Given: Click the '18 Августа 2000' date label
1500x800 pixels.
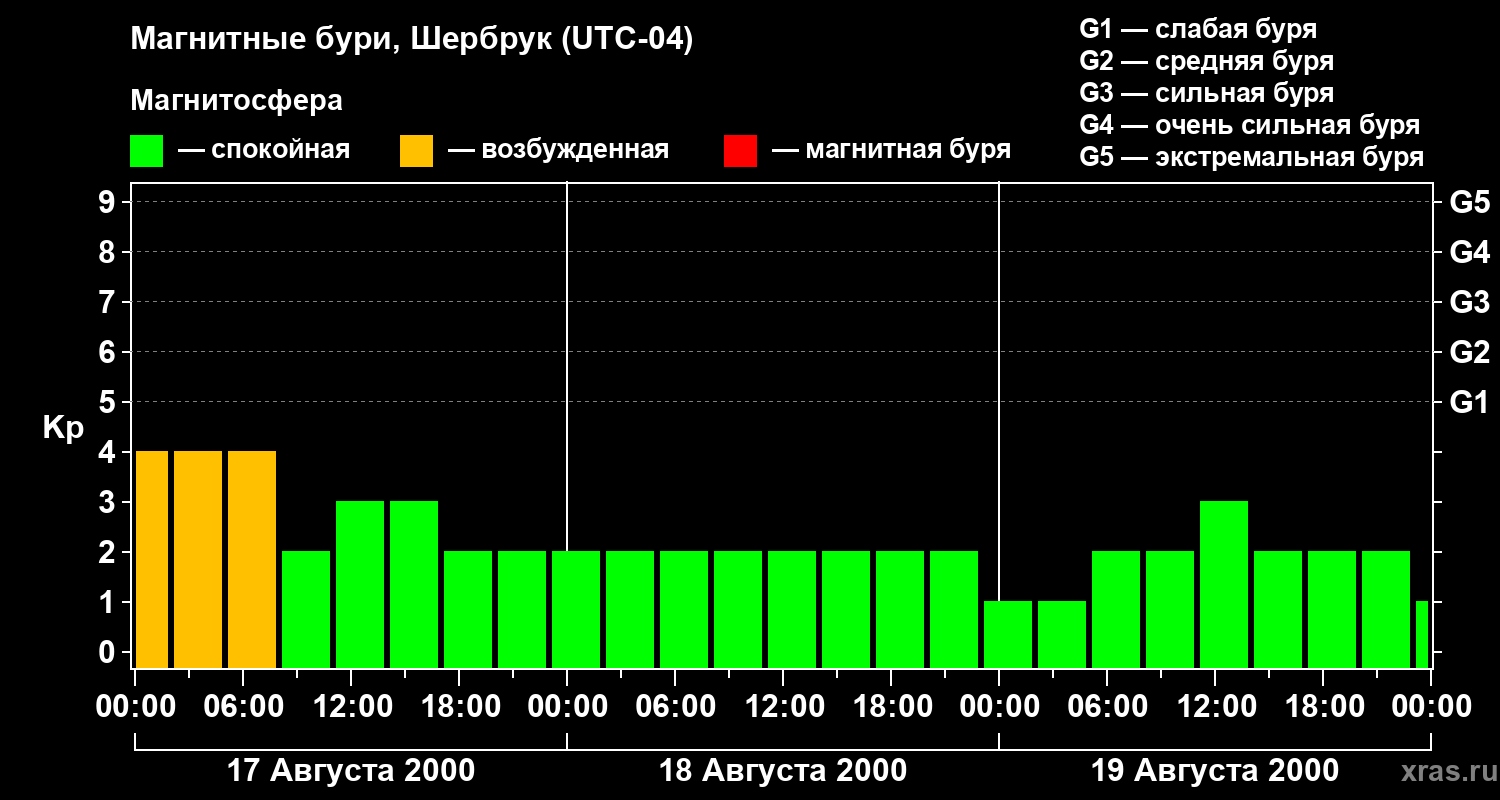Looking at the screenshot, I should coord(783,771).
